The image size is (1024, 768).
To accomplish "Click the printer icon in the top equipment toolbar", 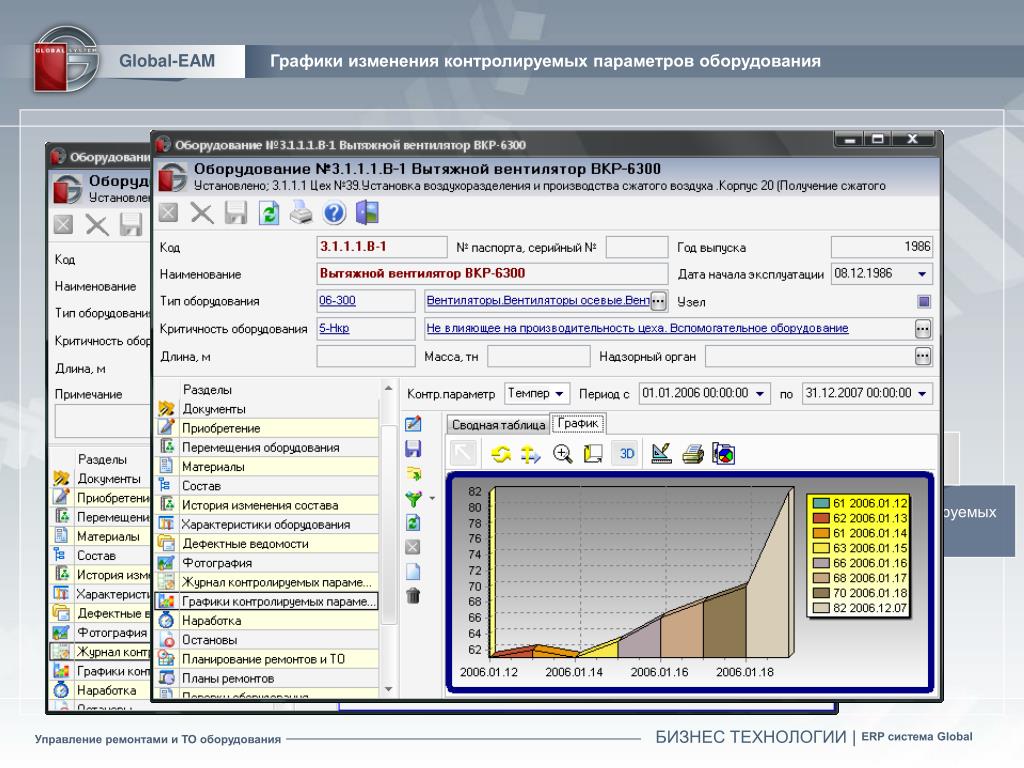I will 301,213.
